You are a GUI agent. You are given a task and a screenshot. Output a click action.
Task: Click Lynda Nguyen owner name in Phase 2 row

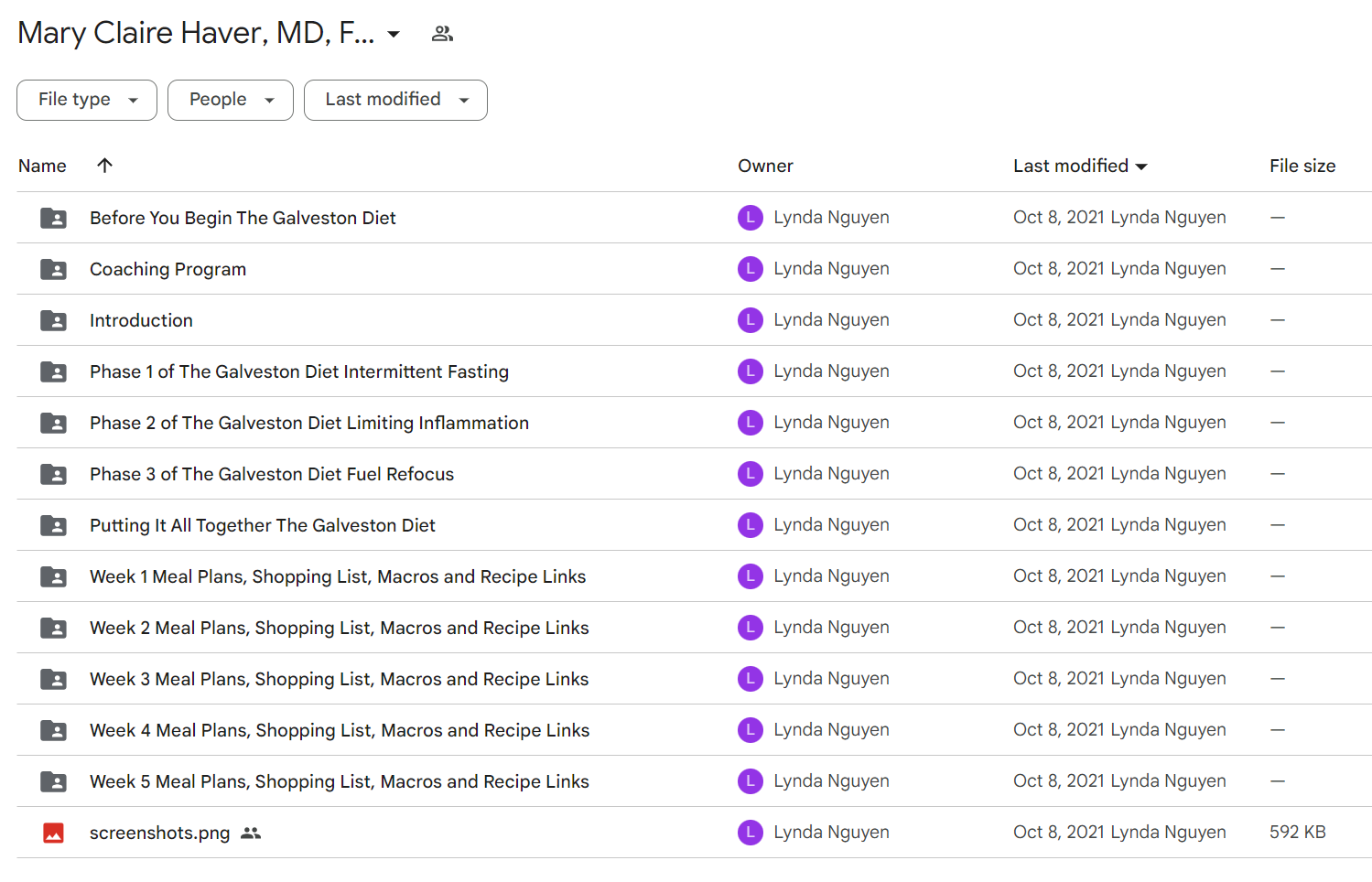(831, 423)
